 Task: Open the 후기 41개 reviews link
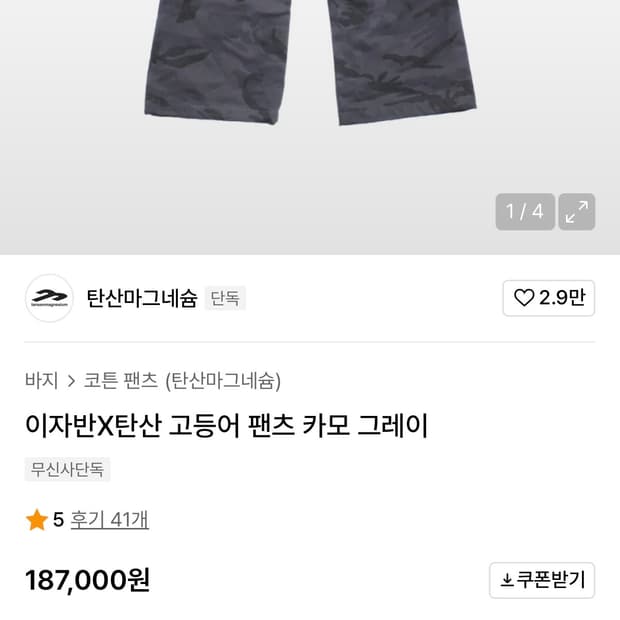tap(109, 520)
